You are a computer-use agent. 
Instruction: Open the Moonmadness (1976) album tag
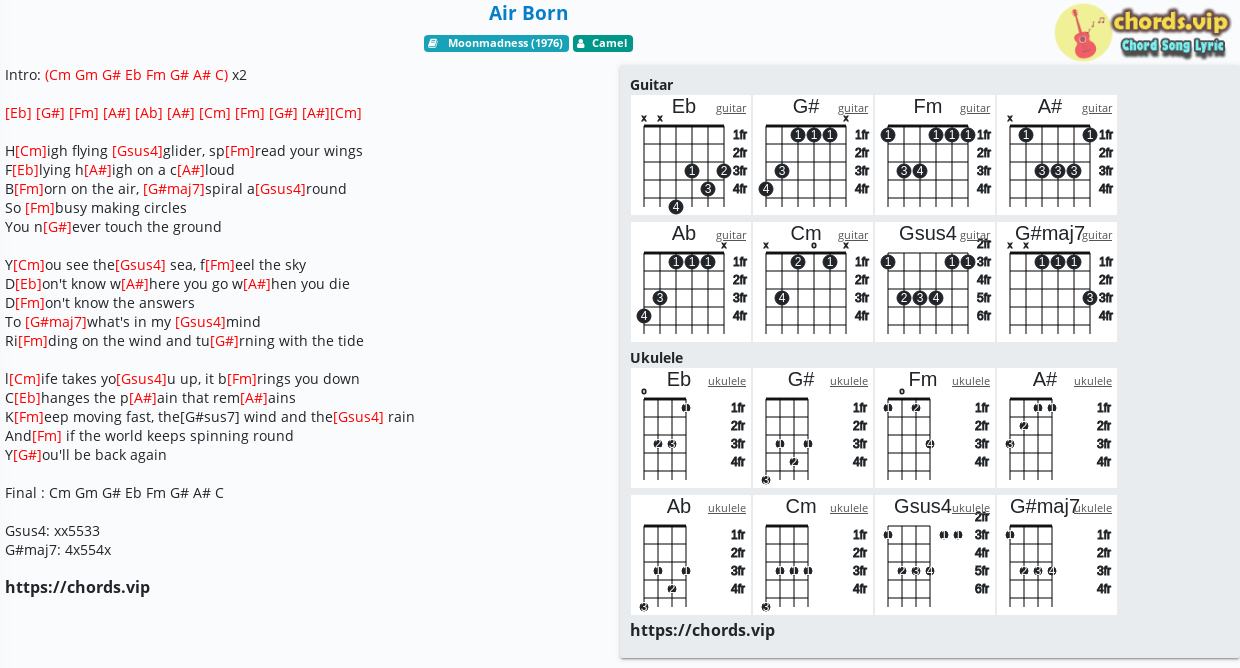(x=496, y=43)
